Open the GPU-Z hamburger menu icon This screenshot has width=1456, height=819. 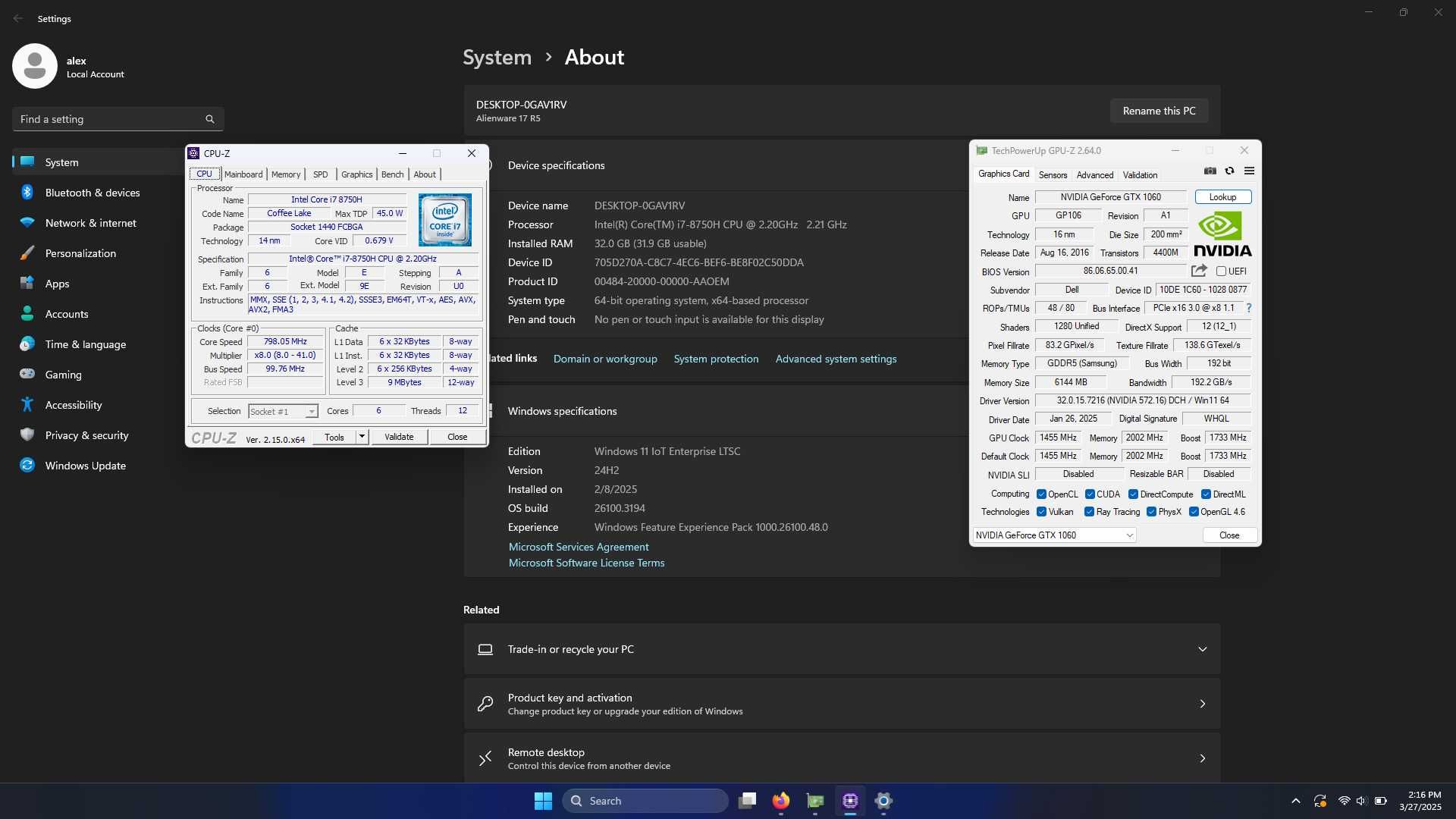click(x=1249, y=171)
